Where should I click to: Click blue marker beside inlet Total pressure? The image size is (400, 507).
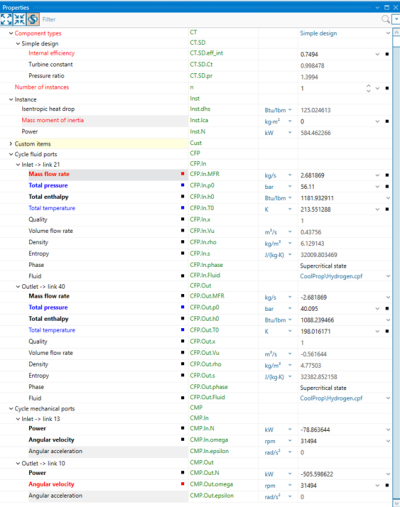tap(182, 185)
